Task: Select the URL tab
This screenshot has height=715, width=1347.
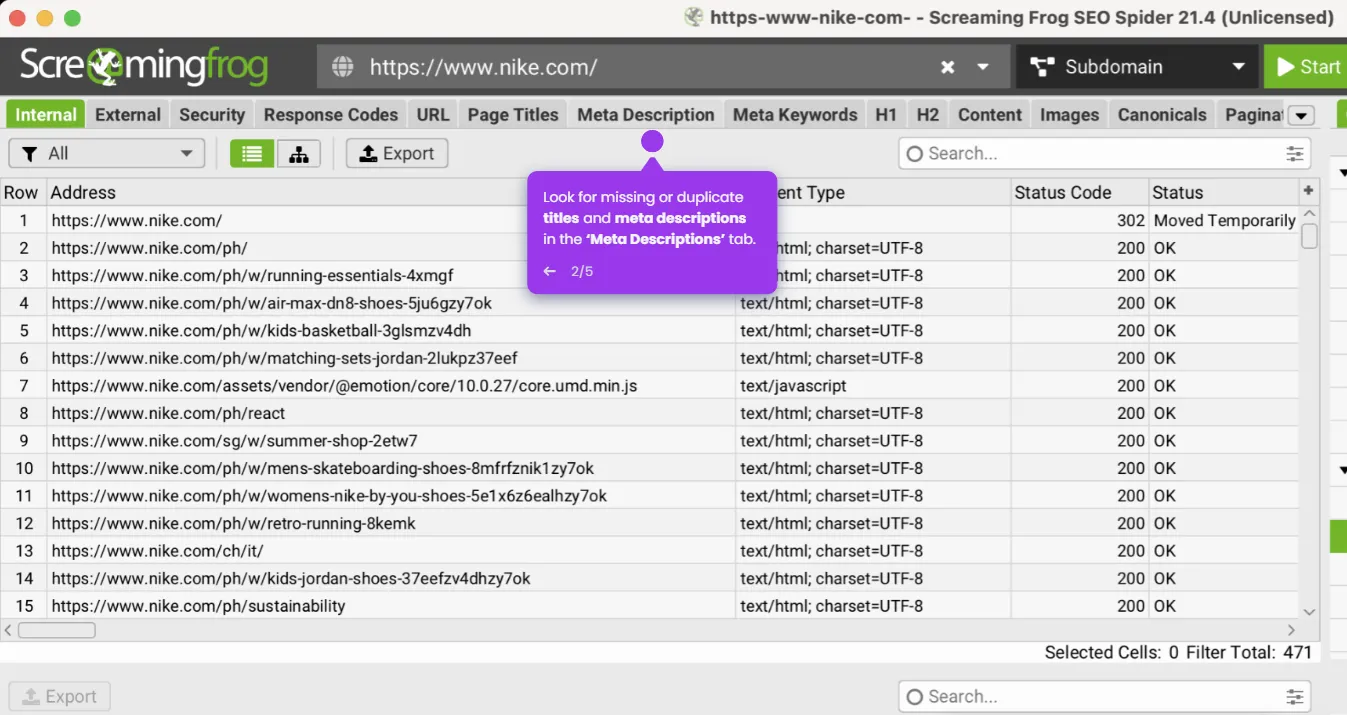Action: click(x=433, y=114)
